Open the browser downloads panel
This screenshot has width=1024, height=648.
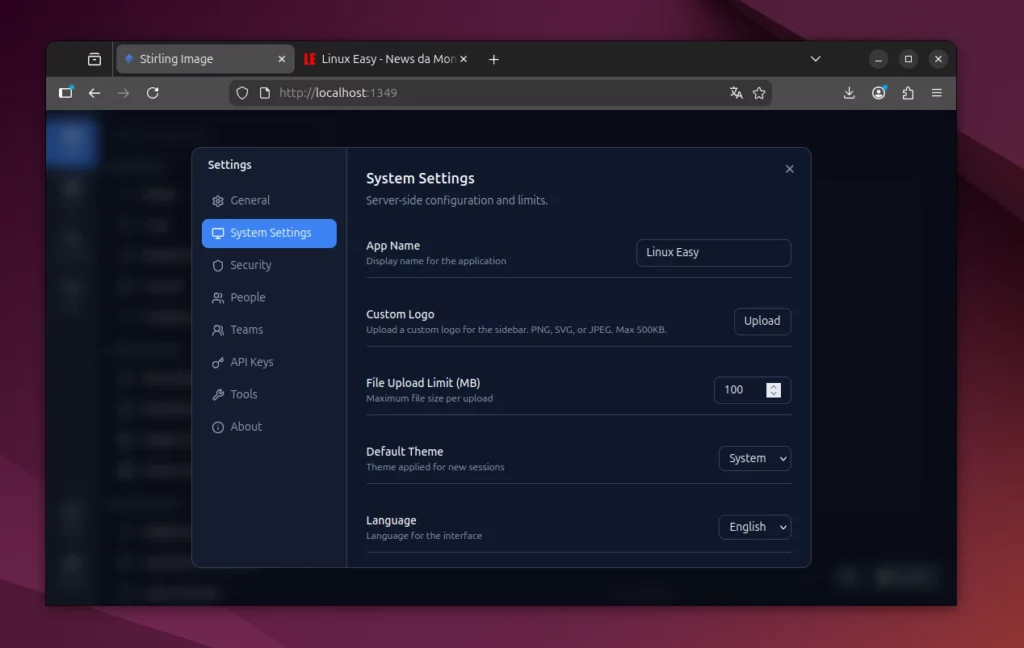pyautogui.click(x=849, y=93)
